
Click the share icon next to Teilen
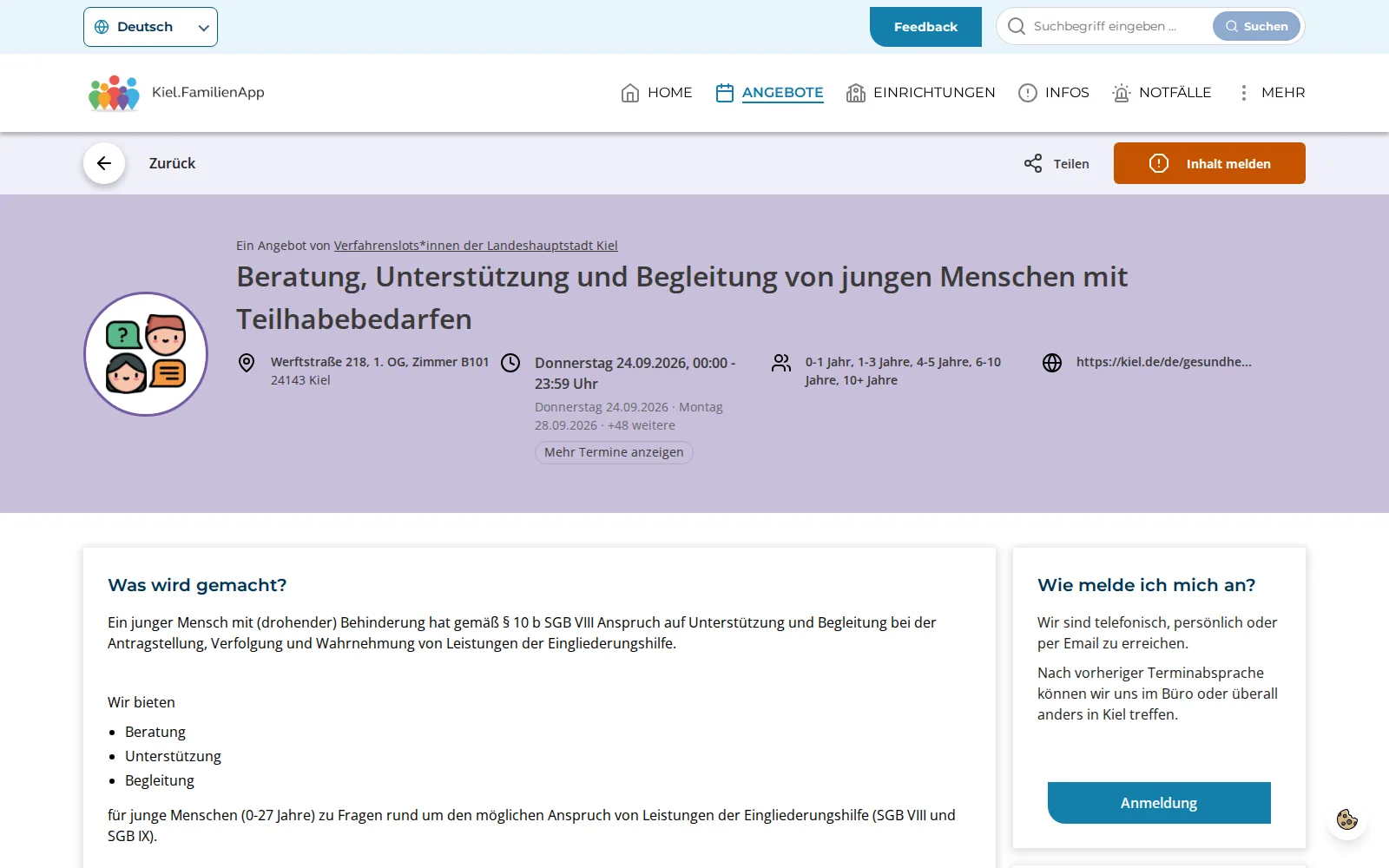pyautogui.click(x=1033, y=163)
